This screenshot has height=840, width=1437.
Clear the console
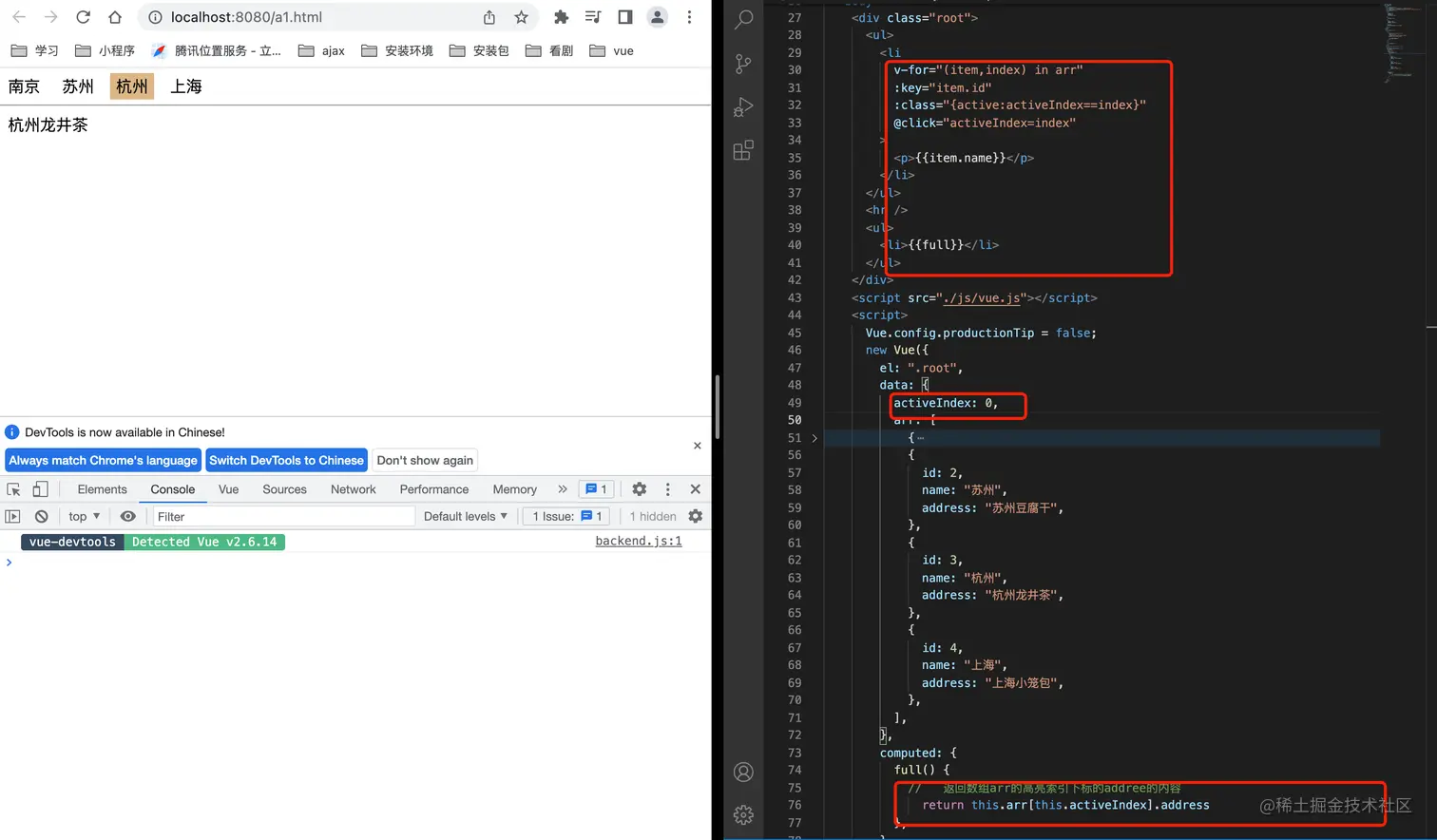(x=41, y=516)
